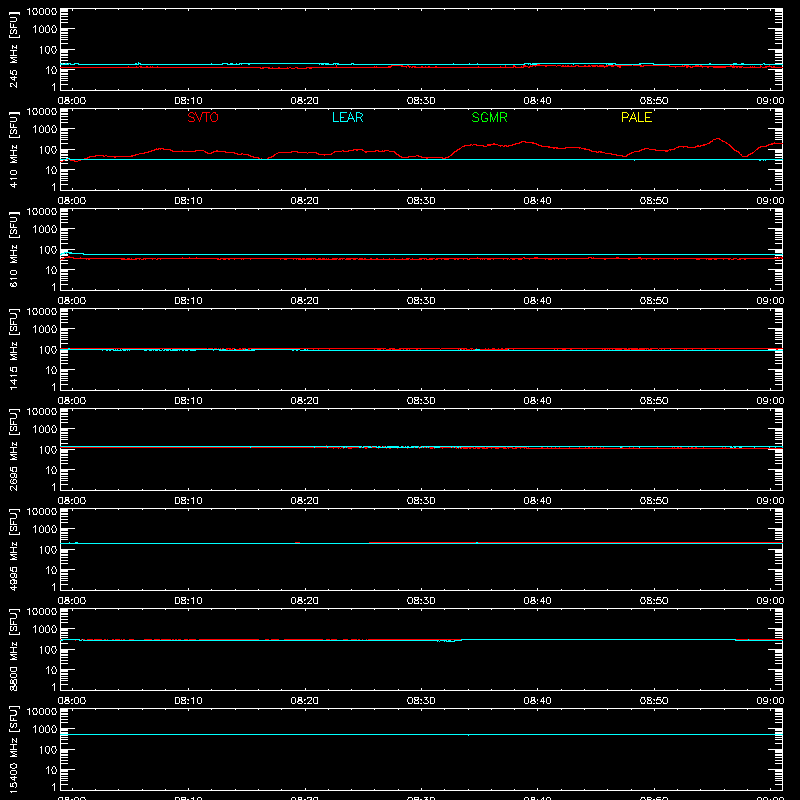Click 08:50 tick label under 1415 MHz panel
This screenshot has width=800, height=800.
(654, 401)
